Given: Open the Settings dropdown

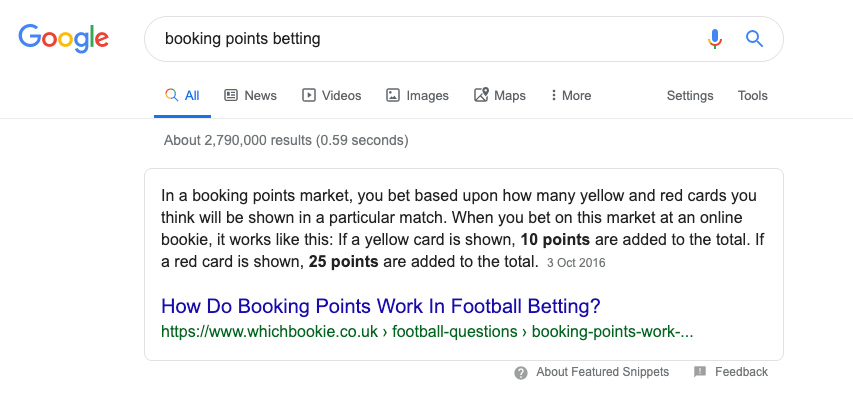Looking at the screenshot, I should coord(690,96).
